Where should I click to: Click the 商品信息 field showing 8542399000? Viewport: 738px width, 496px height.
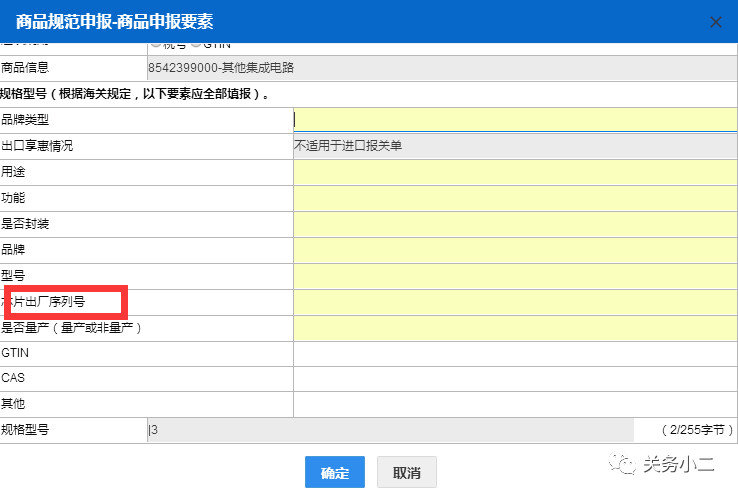click(x=440, y=68)
